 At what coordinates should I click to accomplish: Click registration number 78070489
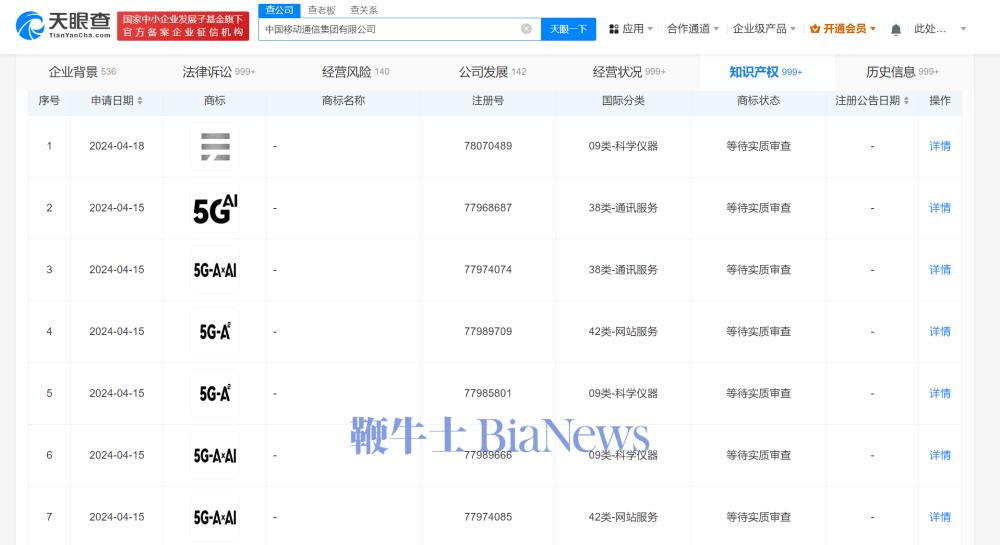(x=488, y=146)
